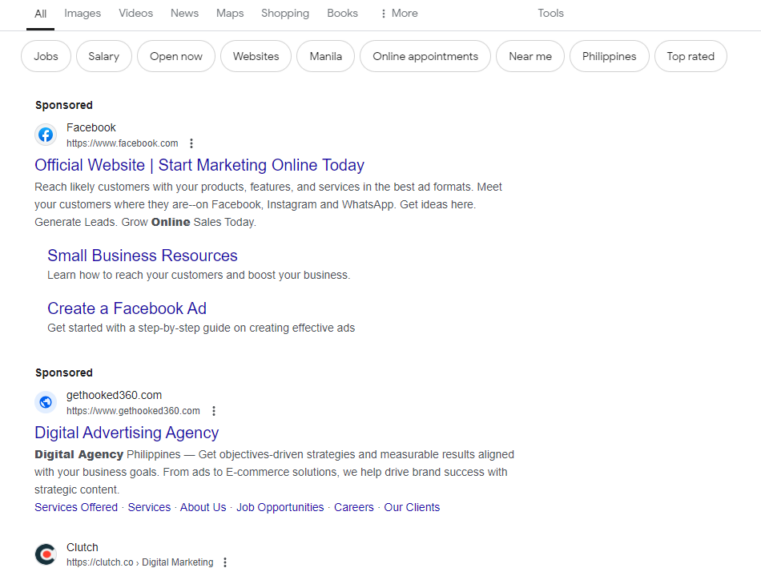Viewport: 761px width, 572px height.
Task: Choose the Philippines filter chip
Action: [609, 56]
